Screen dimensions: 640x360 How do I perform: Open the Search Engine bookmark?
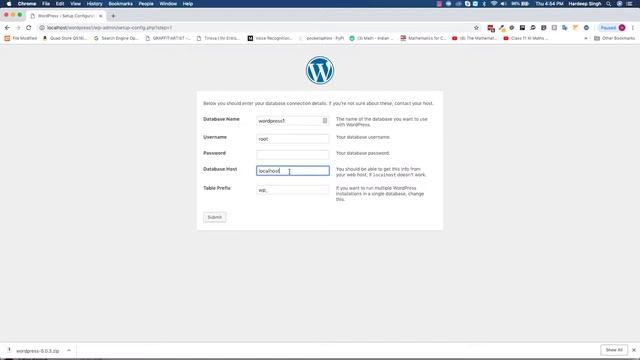coord(116,38)
